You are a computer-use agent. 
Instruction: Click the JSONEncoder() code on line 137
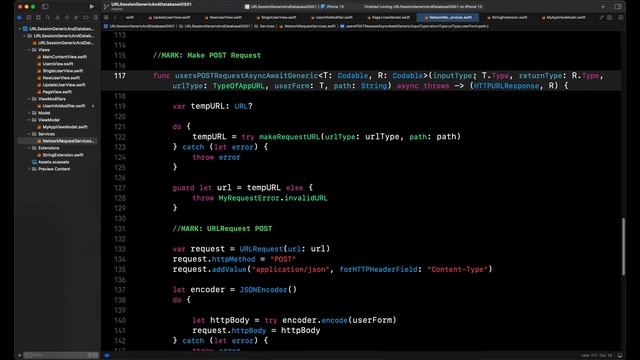point(268,290)
